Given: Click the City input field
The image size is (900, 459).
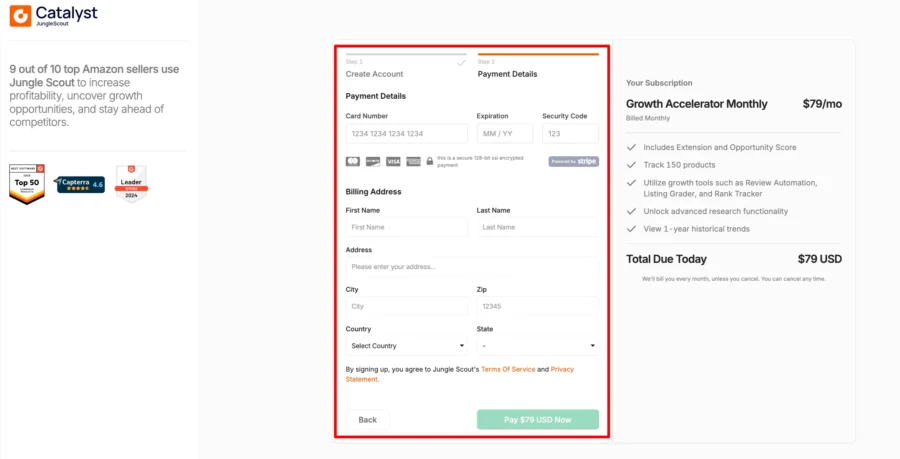Looking at the screenshot, I should 406,306.
